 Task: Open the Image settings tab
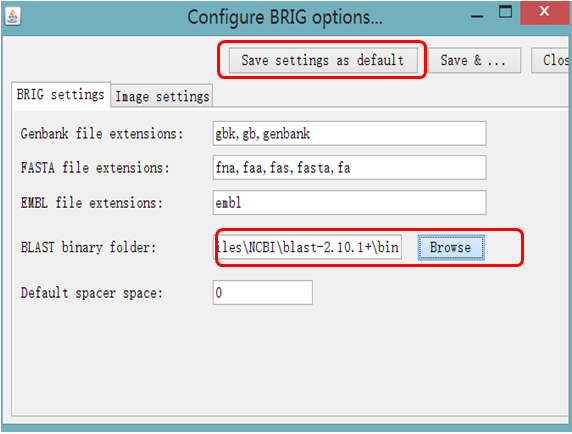[x=162, y=97]
